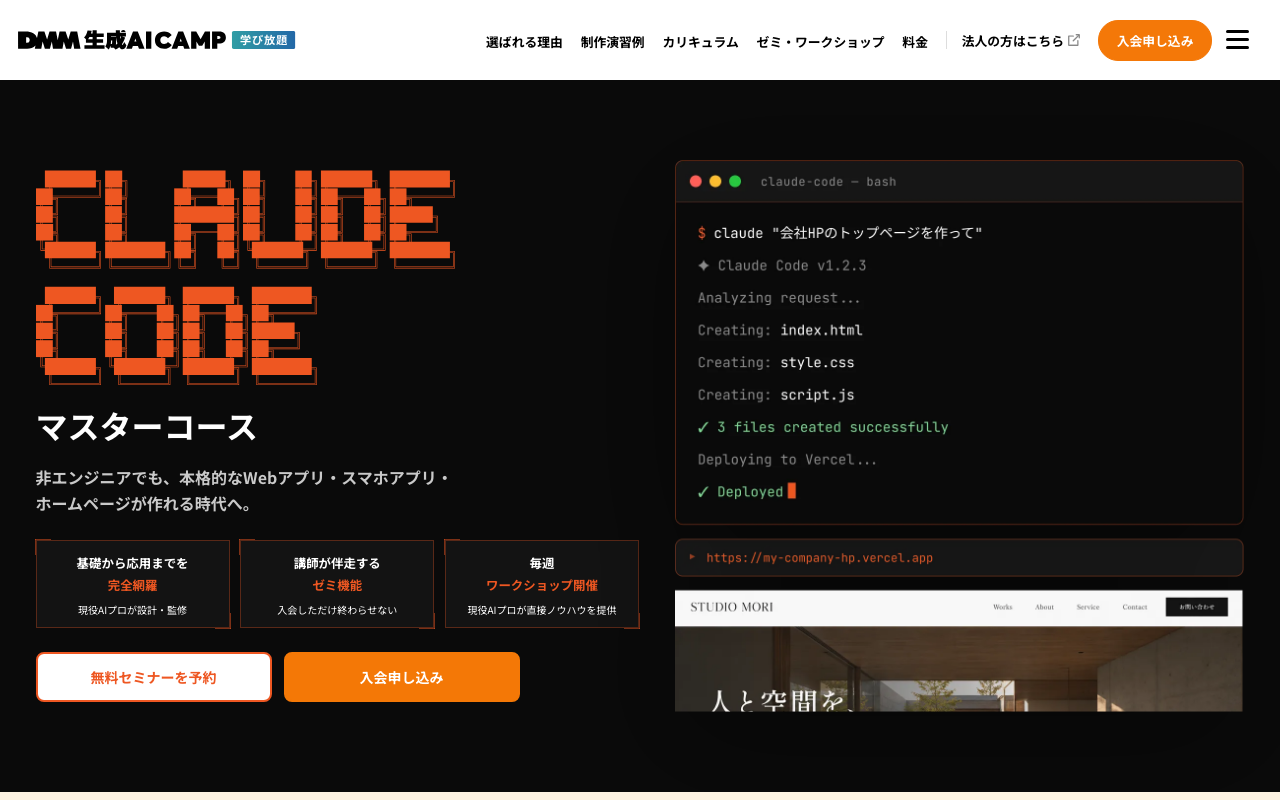Click the external link icon beside 法人の方はこちら

(1074, 40)
